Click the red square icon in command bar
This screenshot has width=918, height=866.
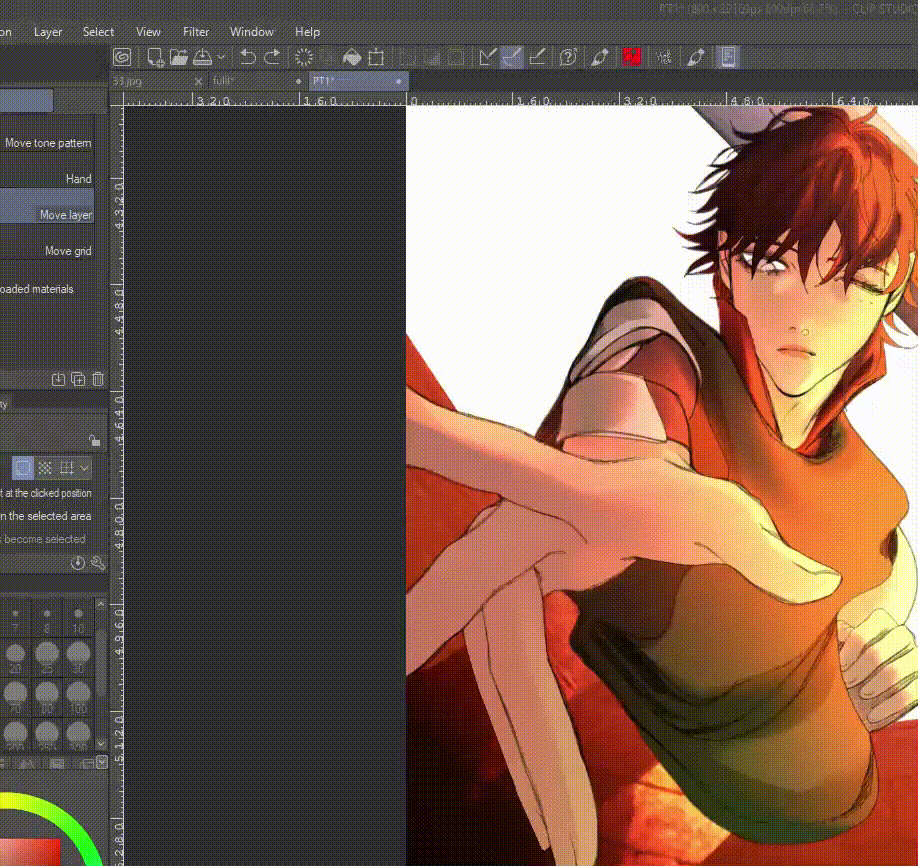point(632,57)
